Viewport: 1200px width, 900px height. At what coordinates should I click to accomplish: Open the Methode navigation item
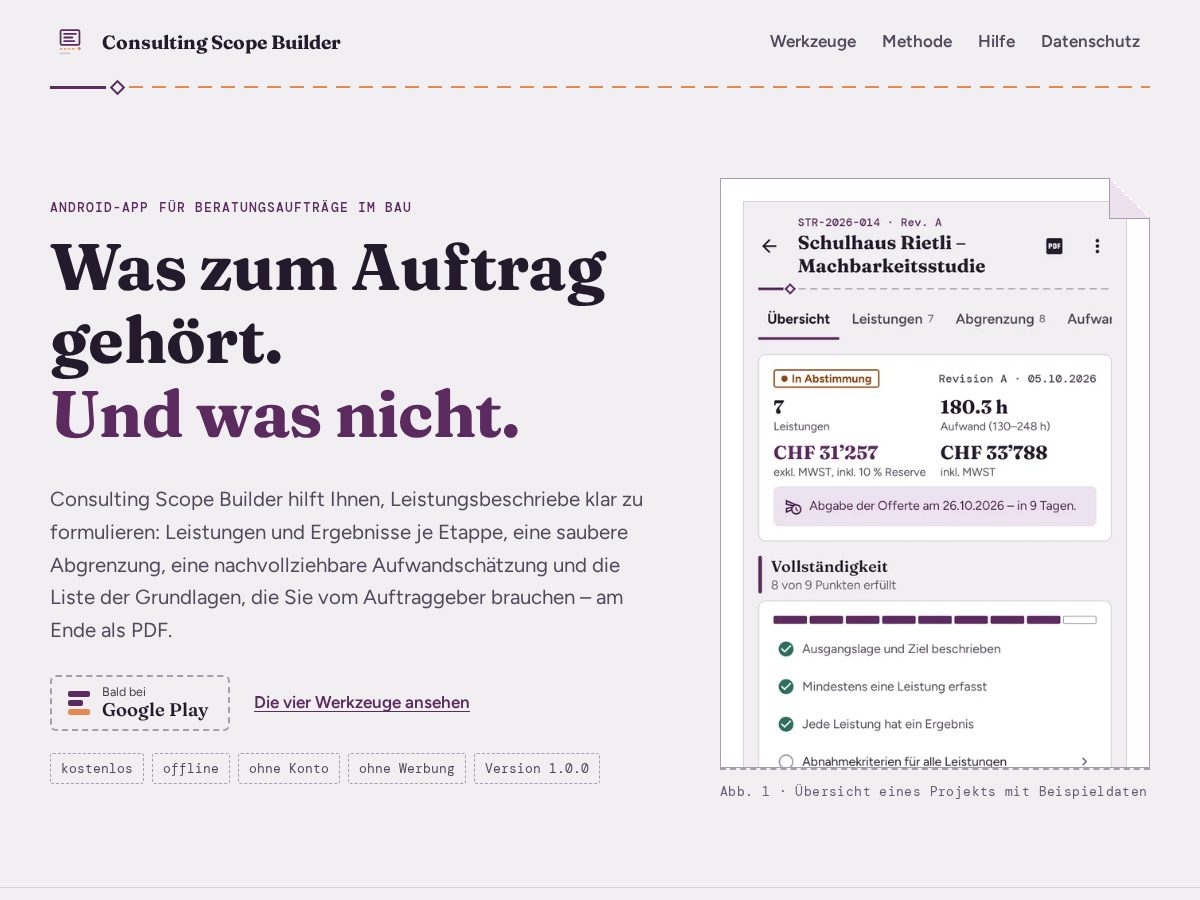click(x=917, y=41)
